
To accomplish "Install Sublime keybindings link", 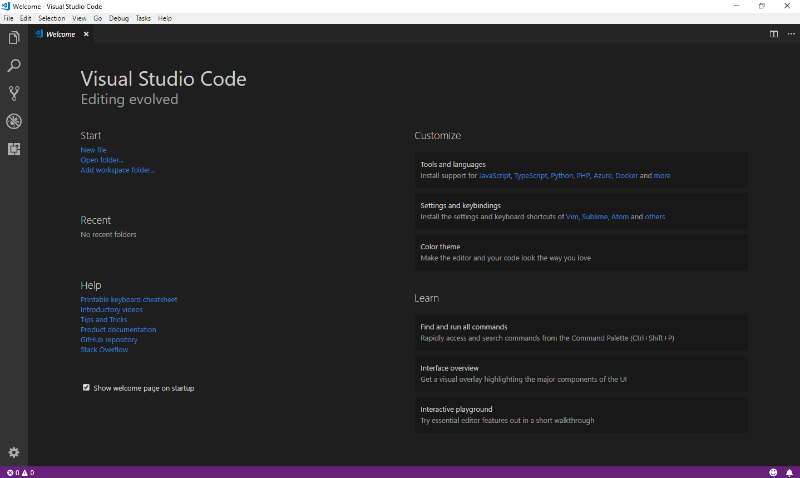I will 595,217.
